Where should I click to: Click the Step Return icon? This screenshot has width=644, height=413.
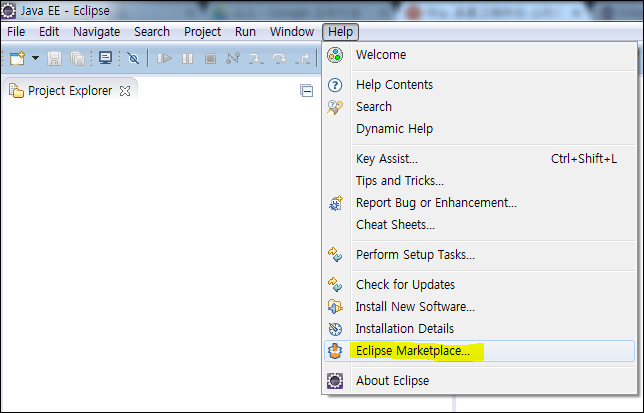tap(302, 59)
